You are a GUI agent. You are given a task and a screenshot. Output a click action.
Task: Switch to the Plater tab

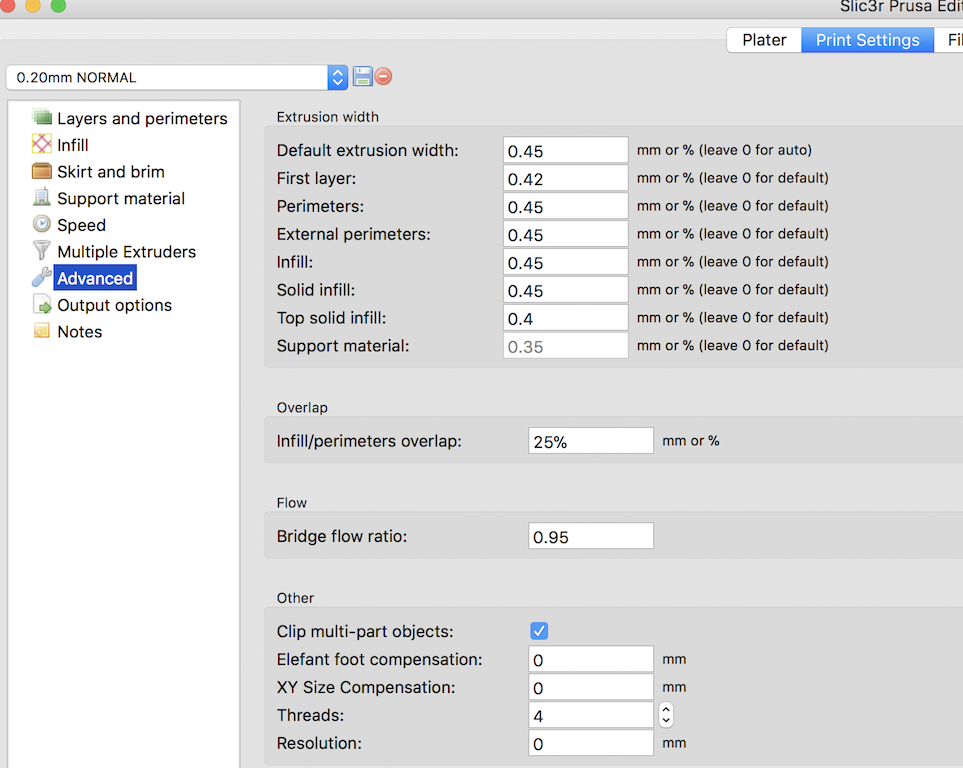tap(764, 40)
